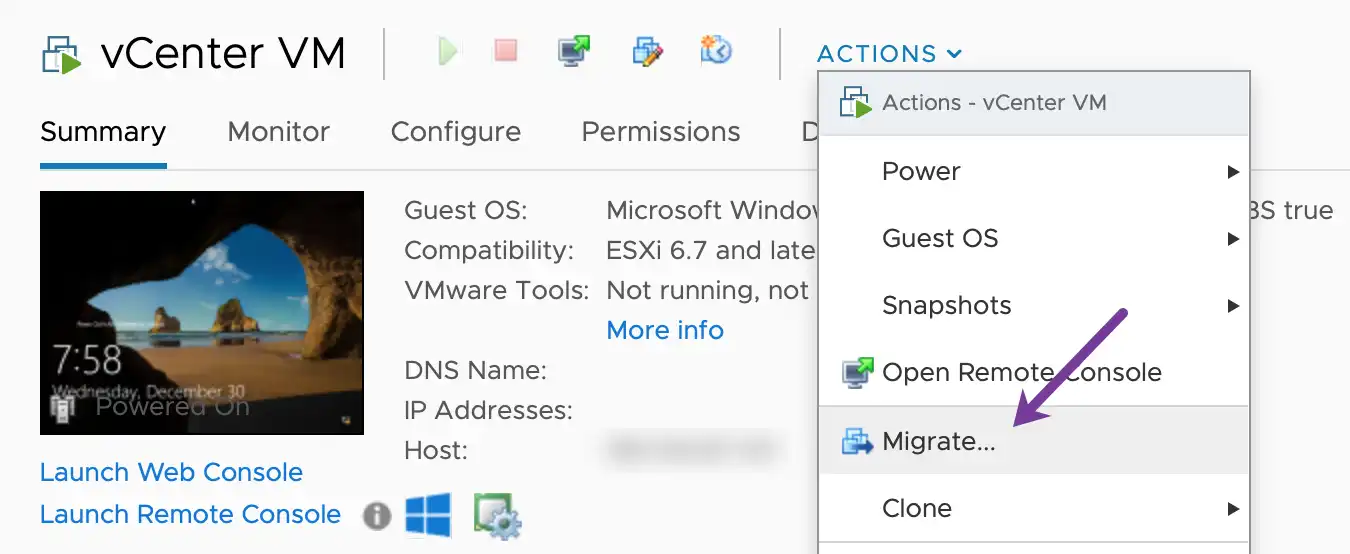The width and height of the screenshot is (1350, 554).
Task: Expand the Snapshots submenu arrow
Action: point(1233,306)
